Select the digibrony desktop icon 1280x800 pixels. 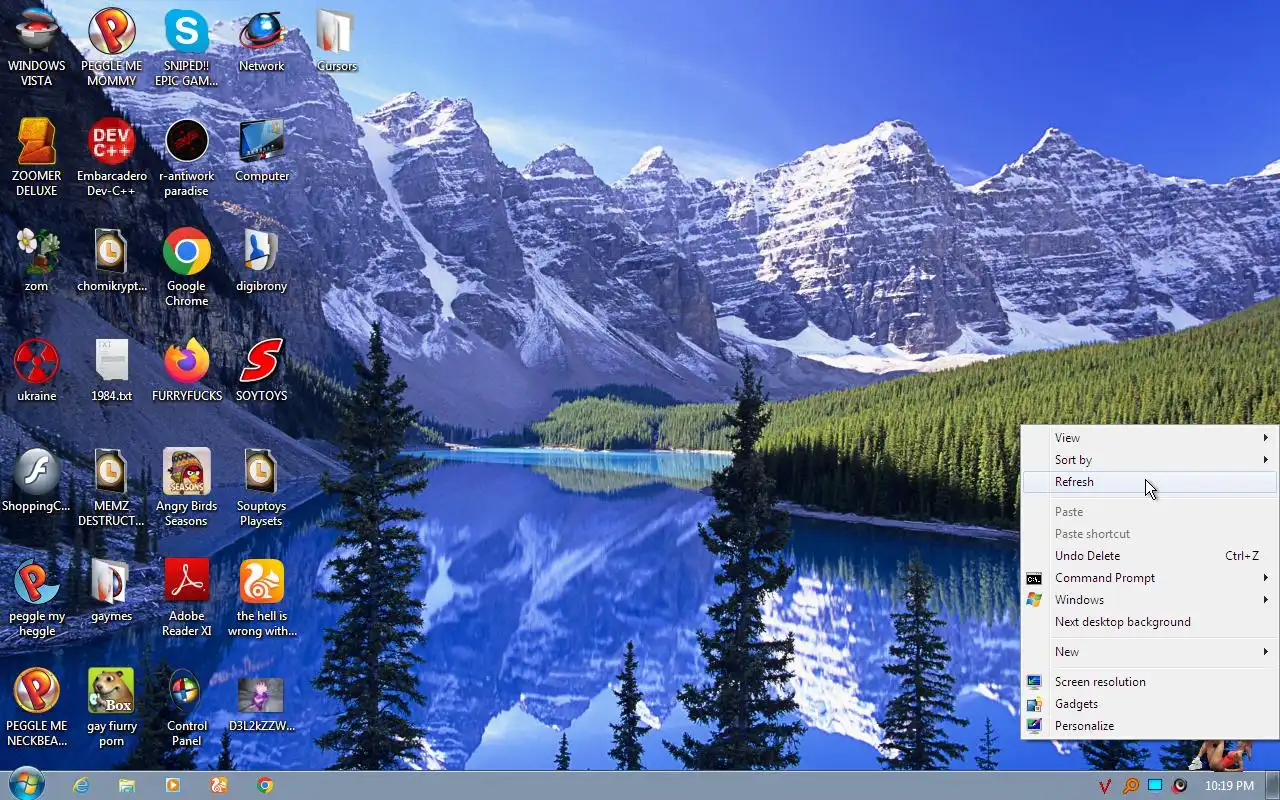[x=261, y=260]
